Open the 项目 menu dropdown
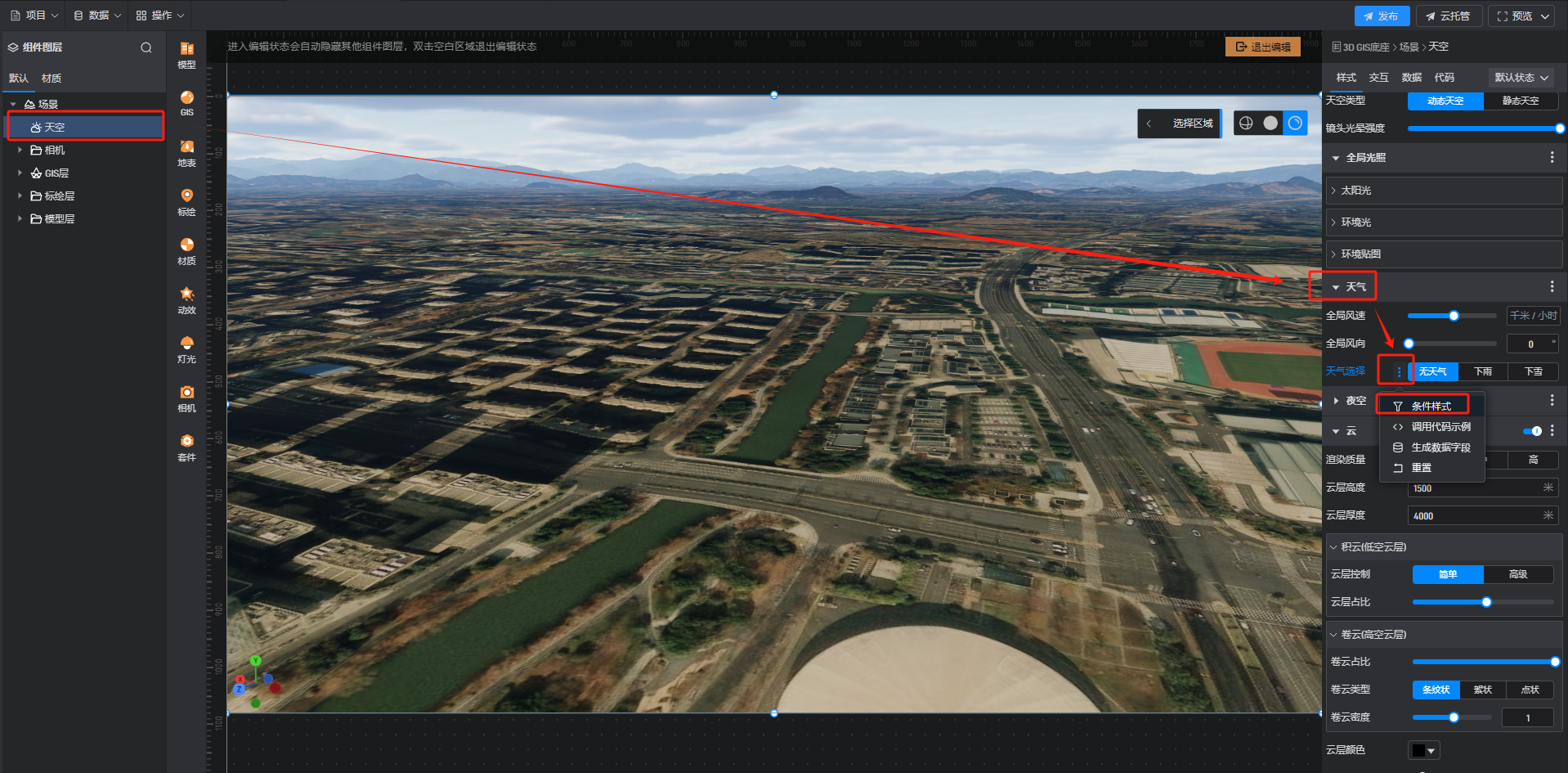Screen dimensions: 1568x773 point(34,16)
